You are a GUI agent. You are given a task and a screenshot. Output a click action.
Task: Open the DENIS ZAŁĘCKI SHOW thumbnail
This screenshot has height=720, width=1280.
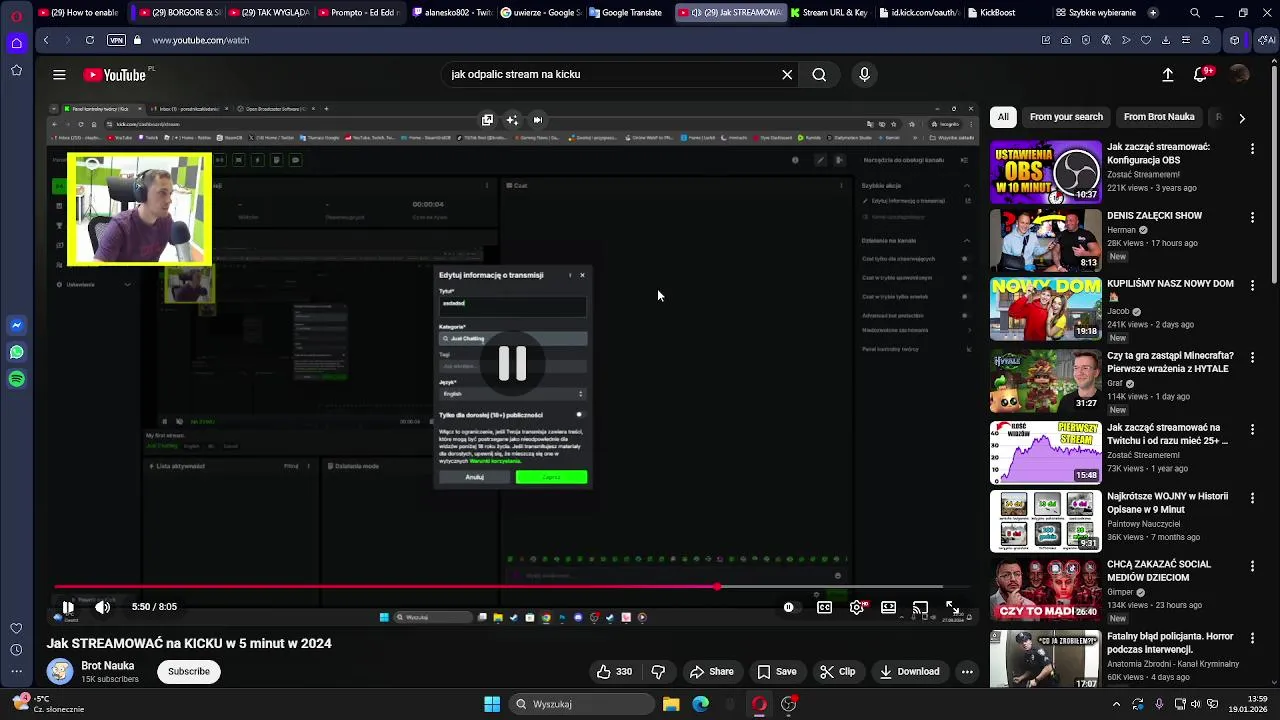pyautogui.click(x=1045, y=241)
